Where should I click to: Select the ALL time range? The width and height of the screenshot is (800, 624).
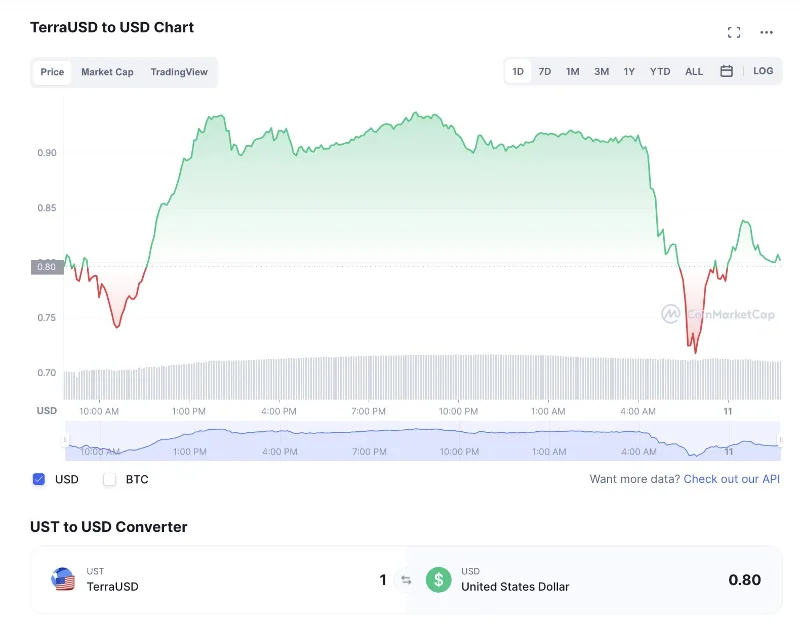[694, 71]
